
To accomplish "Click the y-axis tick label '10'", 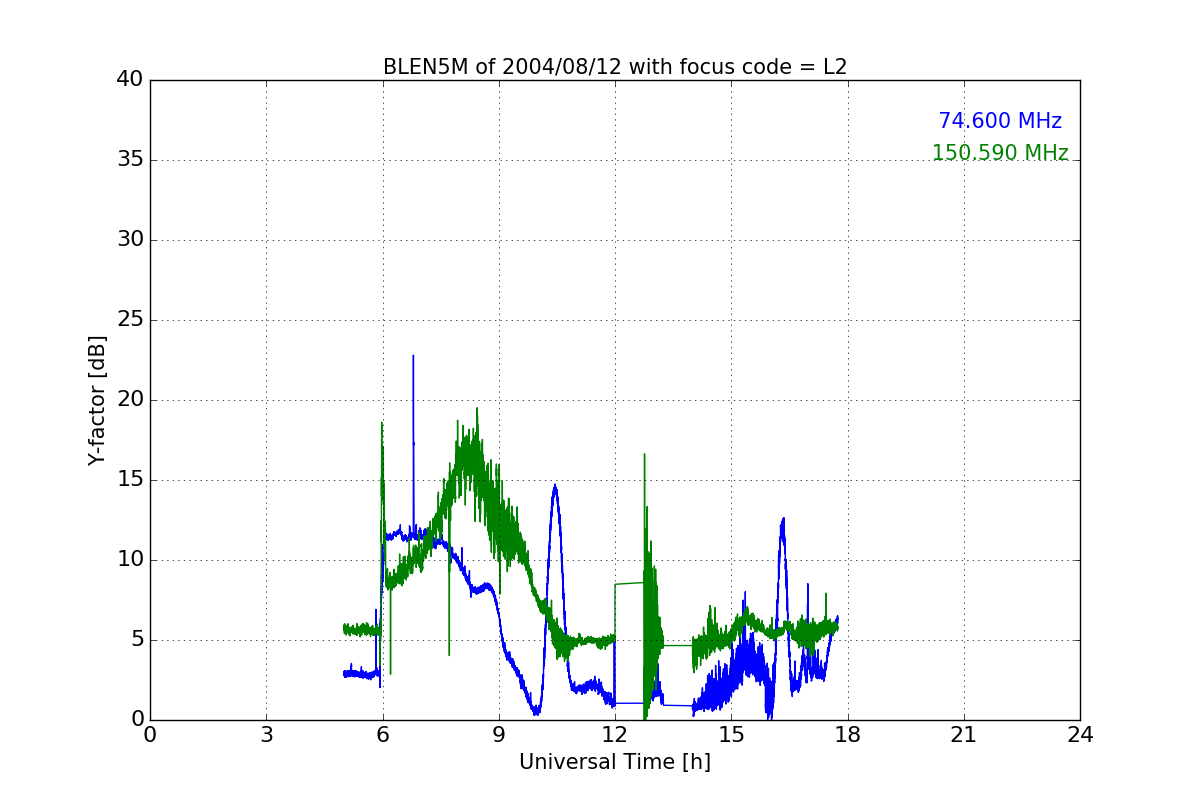I will (x=130, y=560).
